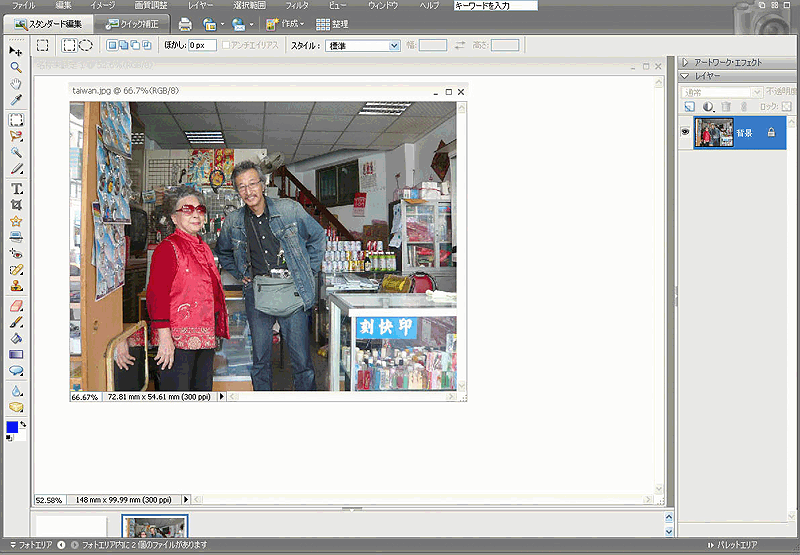This screenshot has height=555, width=800.
Task: Select the Hand tool
Action: [x=16, y=84]
